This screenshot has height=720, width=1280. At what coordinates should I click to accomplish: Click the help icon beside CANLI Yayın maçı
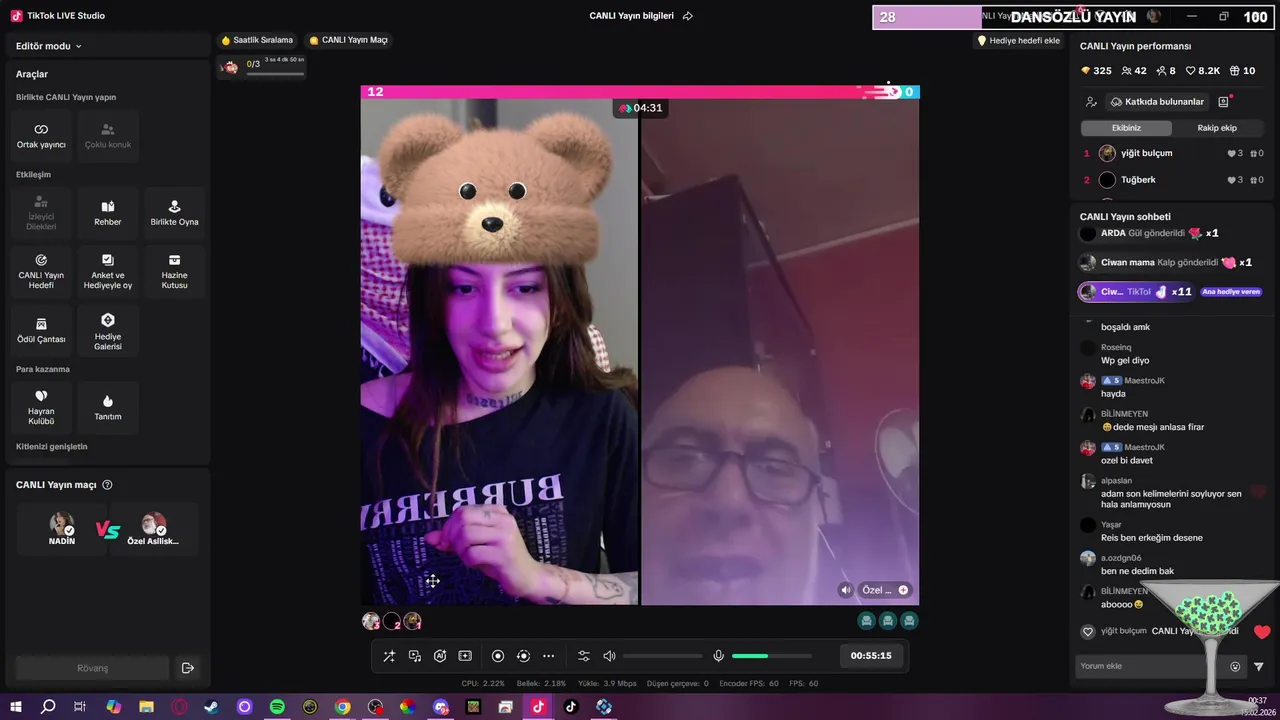click(108, 485)
